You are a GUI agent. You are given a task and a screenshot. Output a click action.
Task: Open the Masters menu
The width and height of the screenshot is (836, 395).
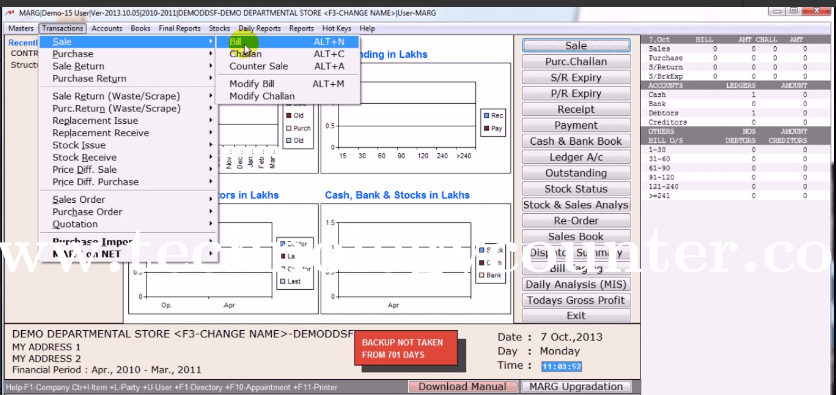21,28
